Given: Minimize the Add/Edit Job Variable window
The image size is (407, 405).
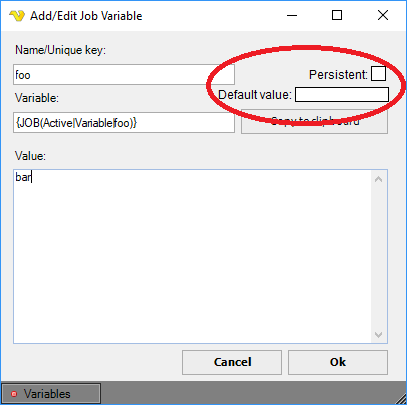Looking at the screenshot, I should point(292,15).
